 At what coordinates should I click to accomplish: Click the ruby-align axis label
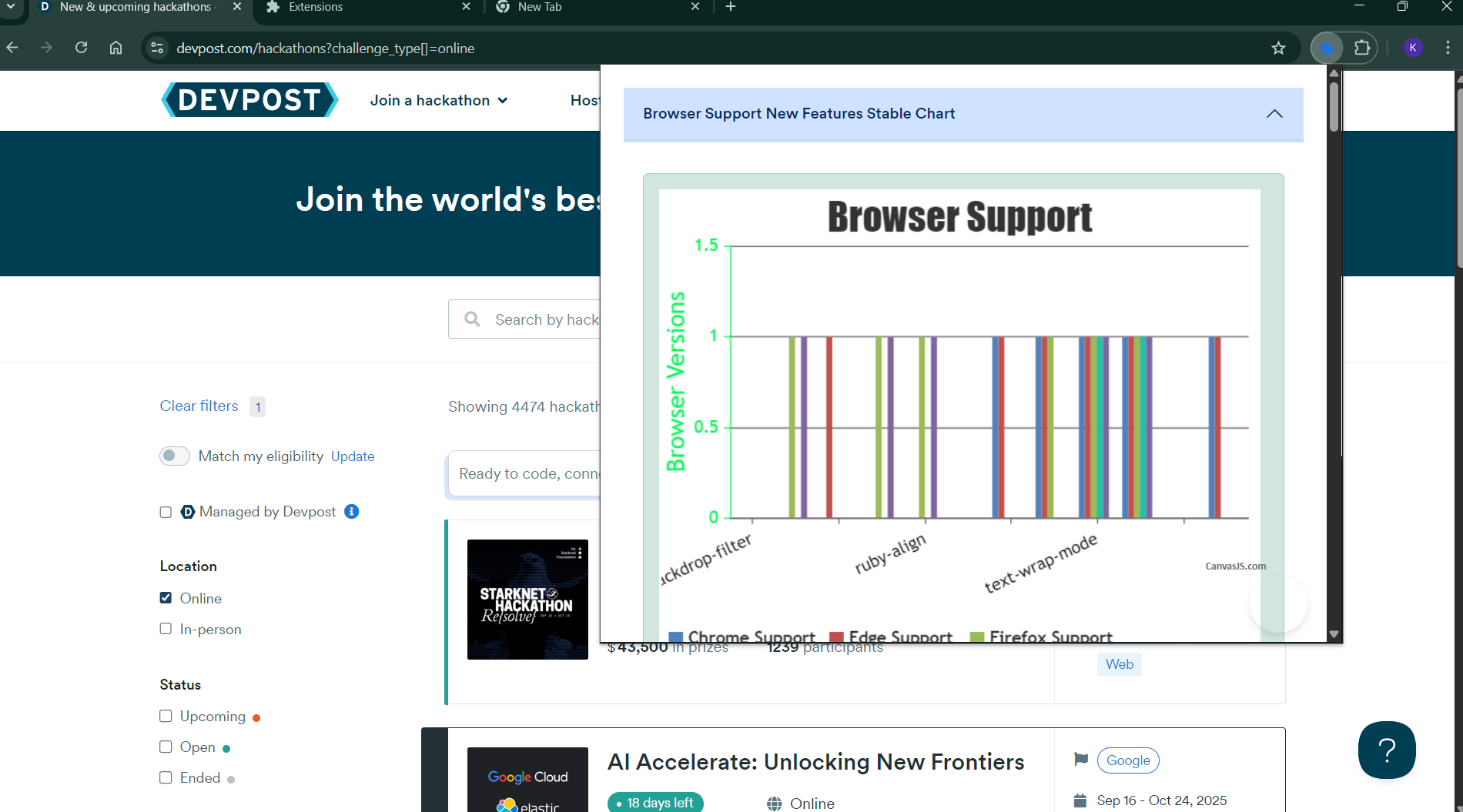tap(891, 553)
